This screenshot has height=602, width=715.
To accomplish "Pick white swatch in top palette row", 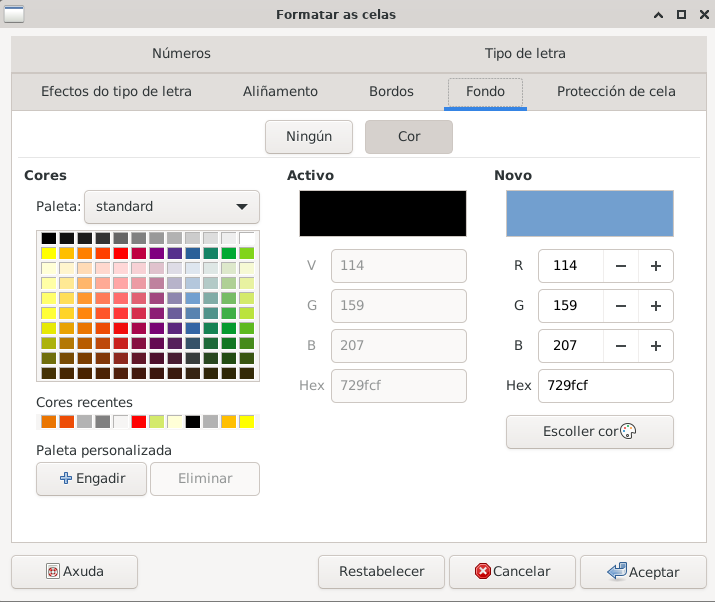I will (x=247, y=238).
